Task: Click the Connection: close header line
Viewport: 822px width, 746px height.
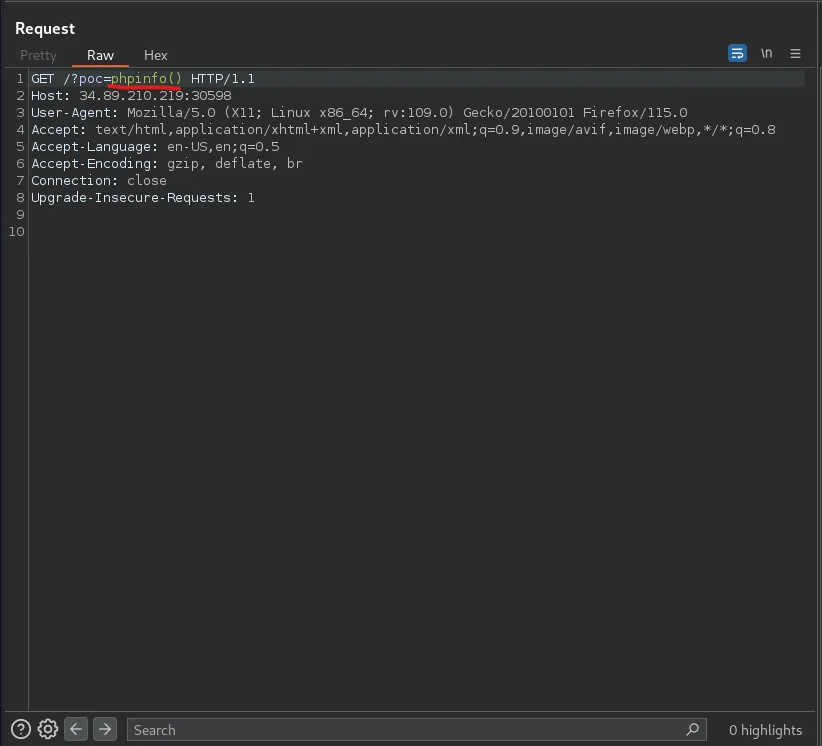Action: 98,180
